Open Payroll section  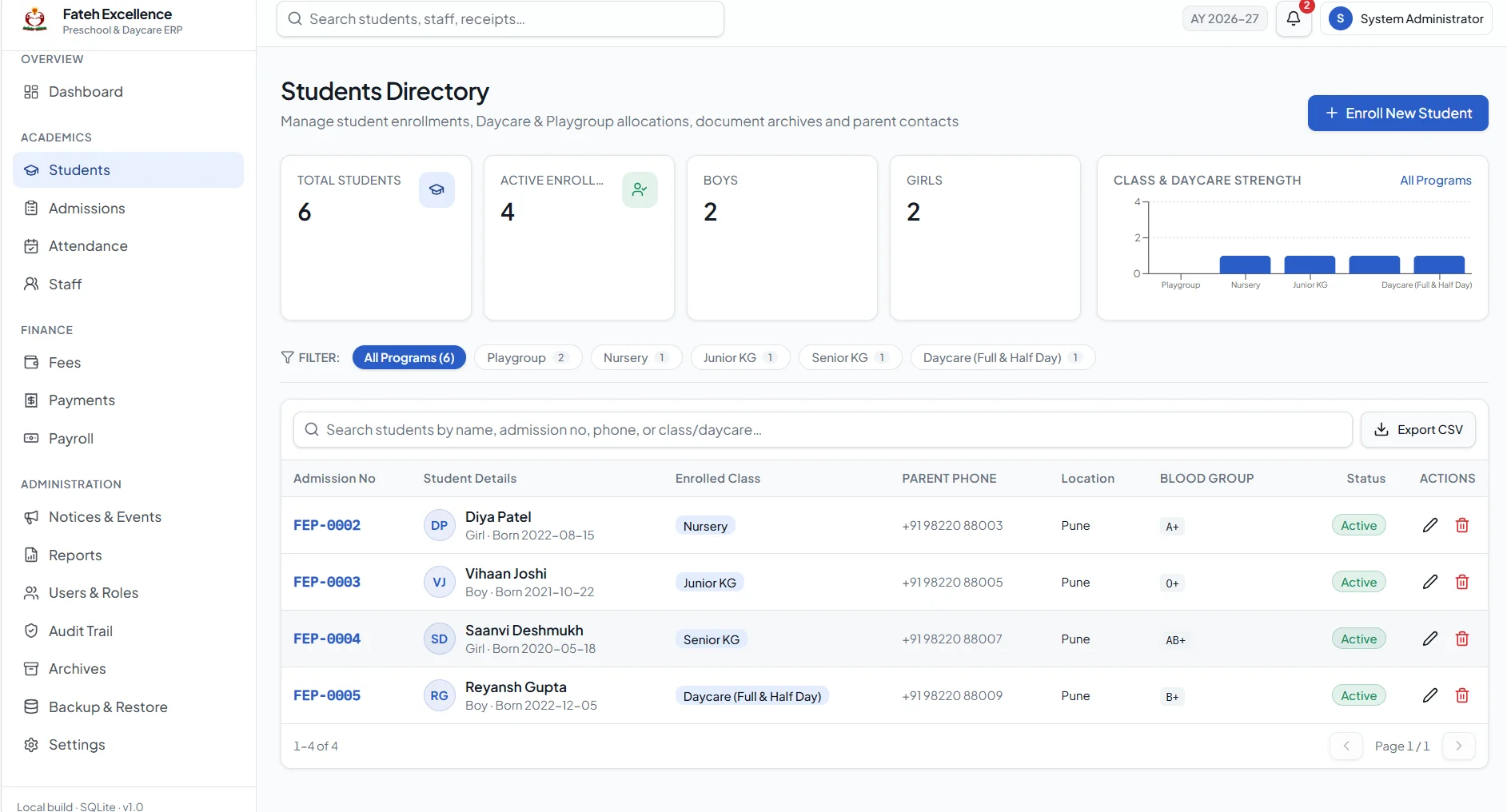click(128, 439)
